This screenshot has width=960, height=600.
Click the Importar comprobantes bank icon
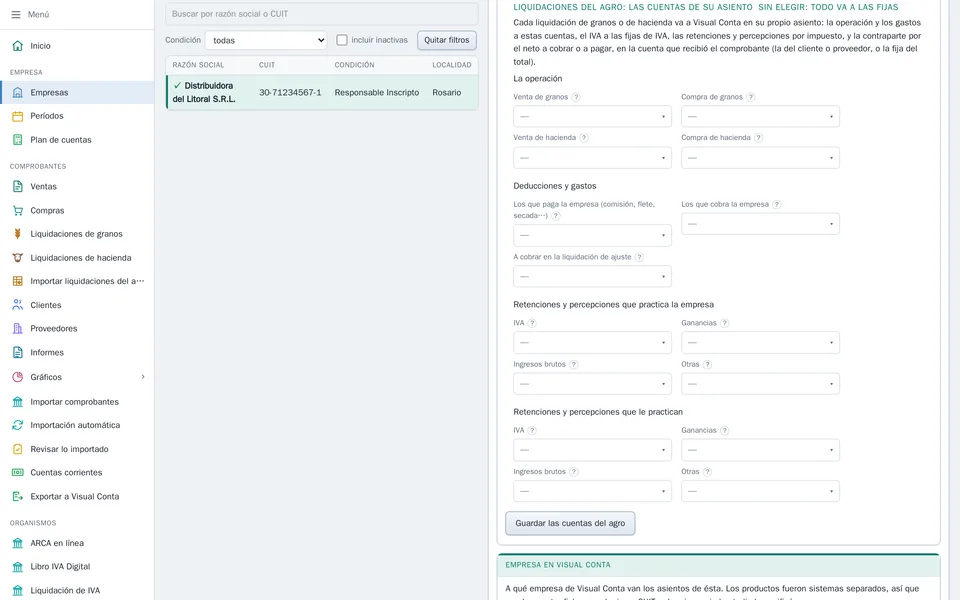18,402
